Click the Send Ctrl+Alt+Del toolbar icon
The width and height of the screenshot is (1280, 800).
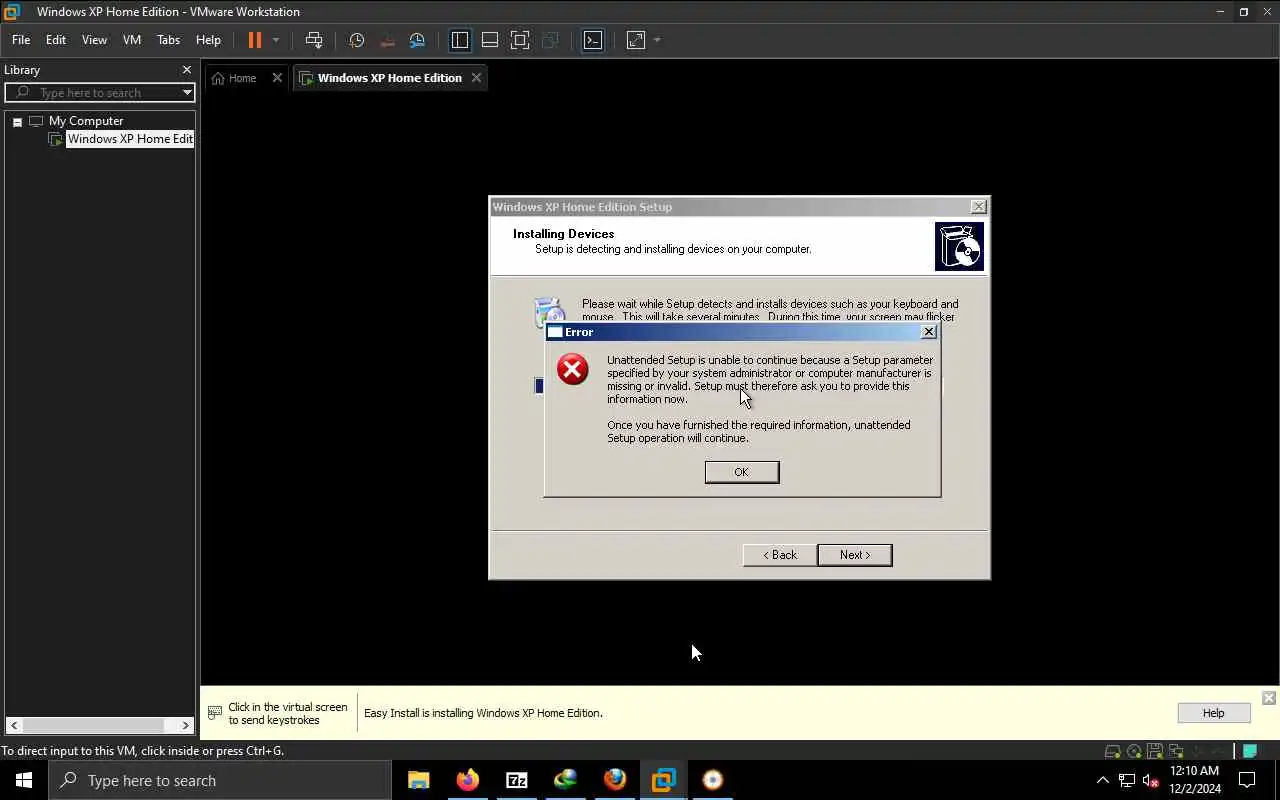click(x=314, y=40)
